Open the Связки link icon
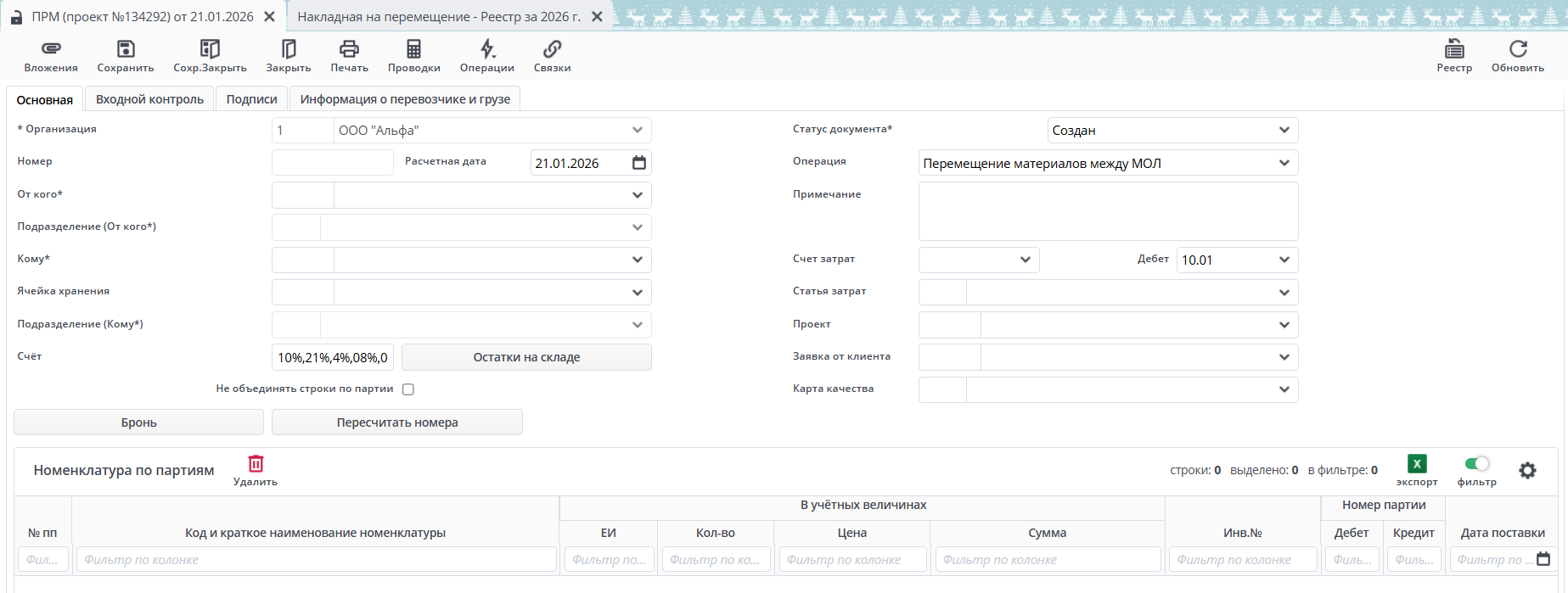The width and height of the screenshot is (1568, 593). pos(552,49)
